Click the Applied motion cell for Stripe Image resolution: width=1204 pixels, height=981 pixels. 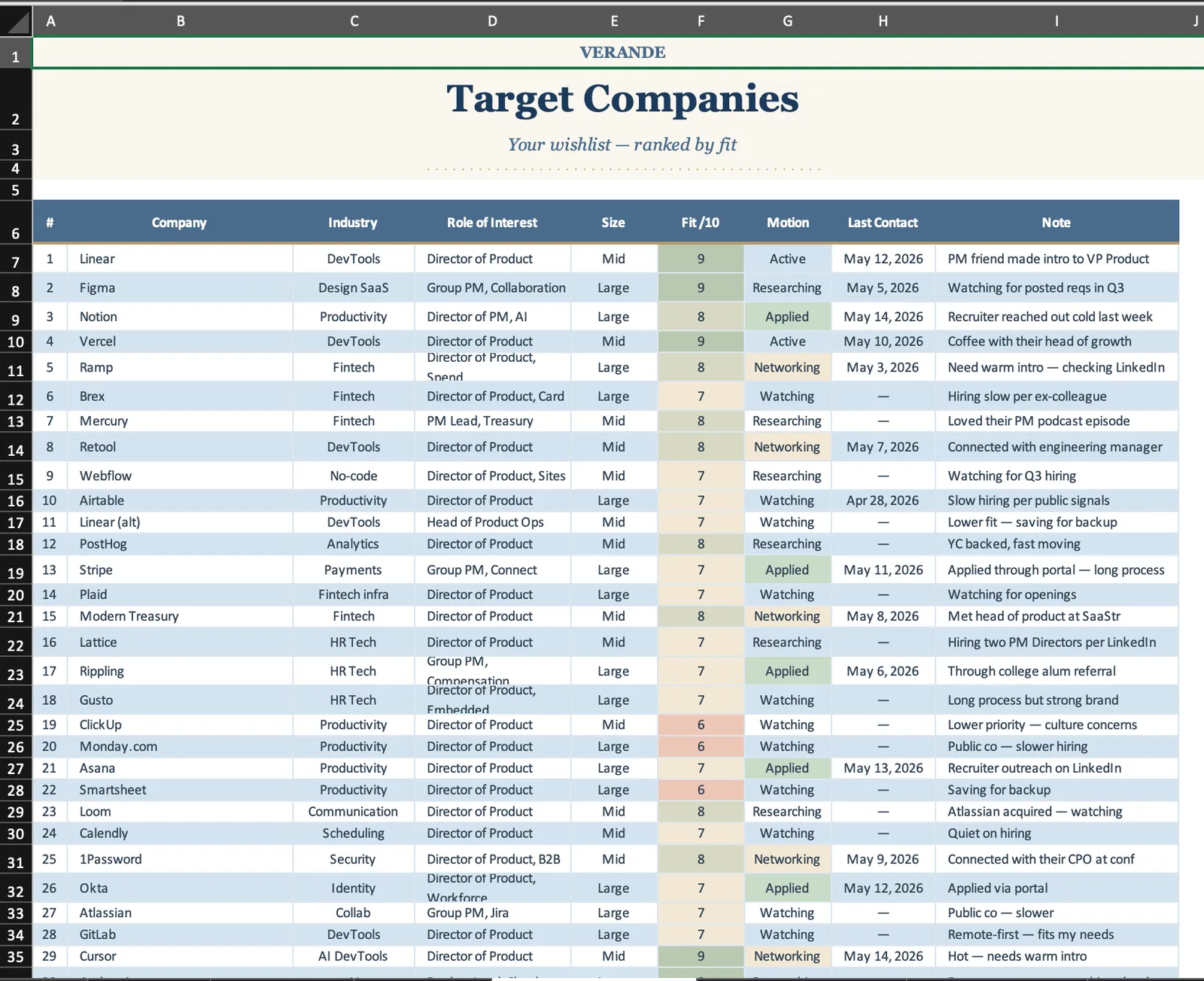click(787, 569)
